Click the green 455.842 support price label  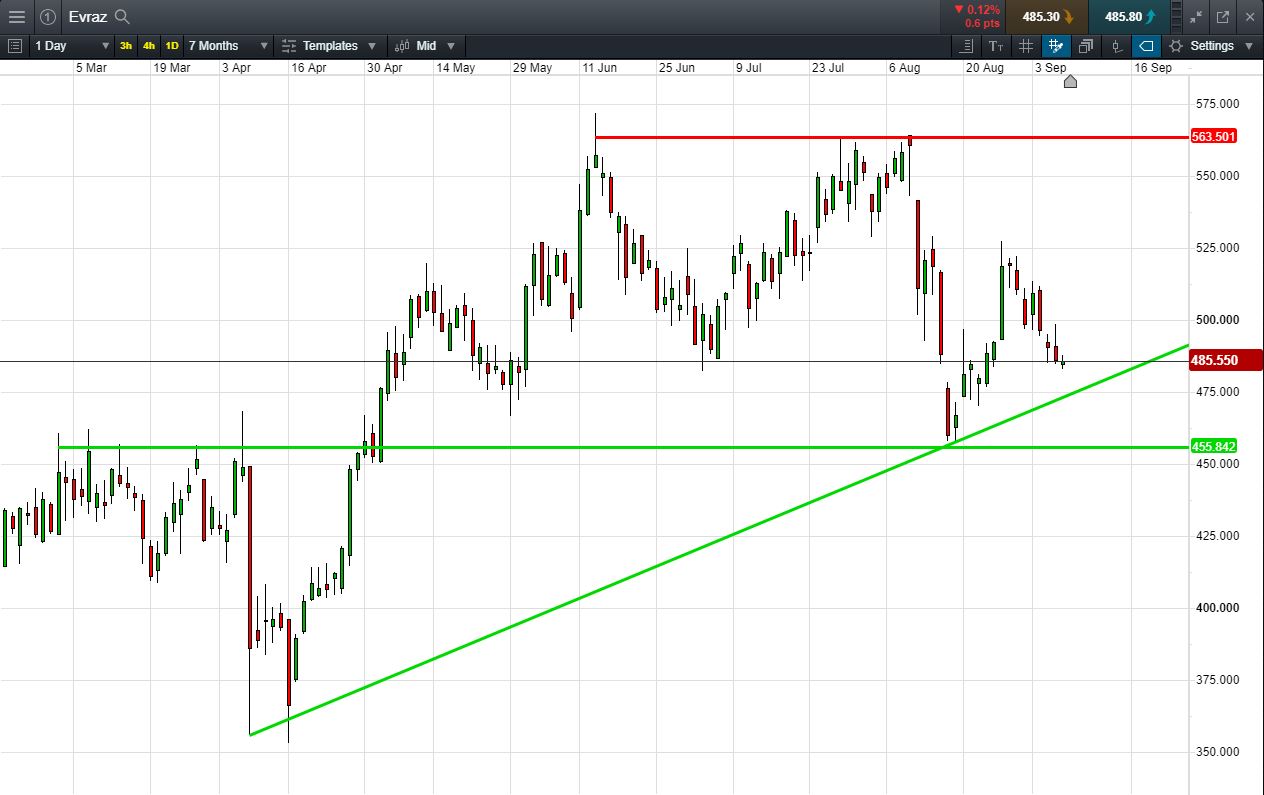click(x=1213, y=447)
